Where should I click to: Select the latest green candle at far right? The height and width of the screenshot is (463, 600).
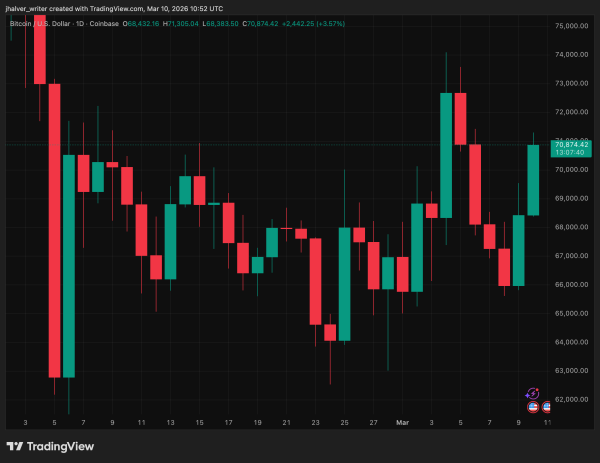pyautogui.click(x=533, y=180)
